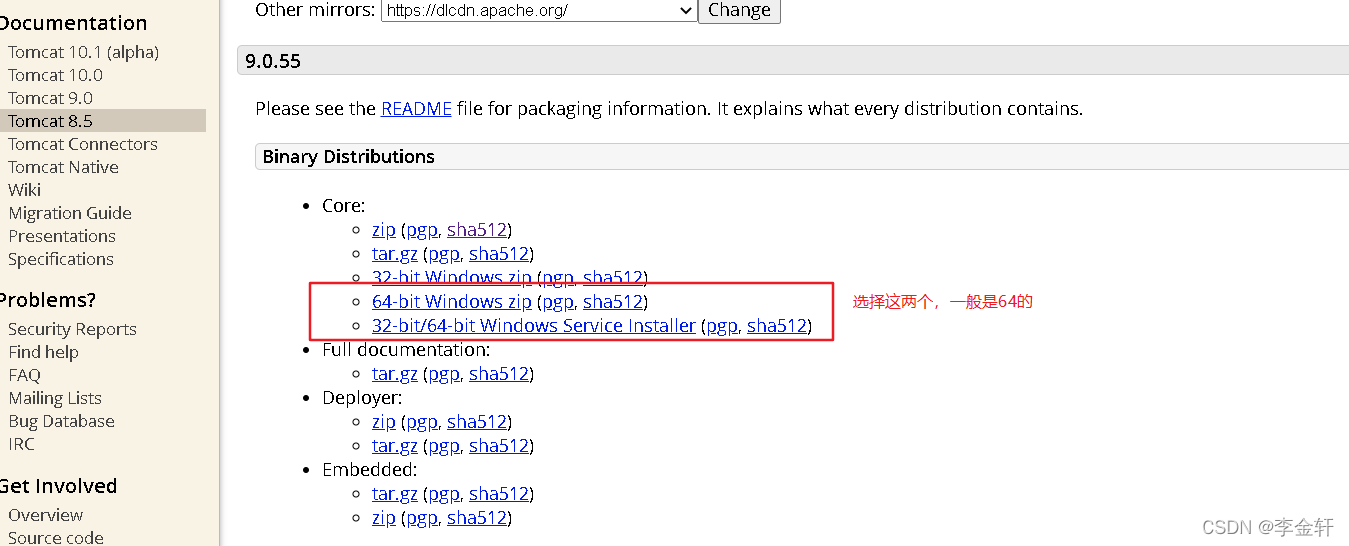1349x546 pixels.
Task: Download the 32-bit Windows zip
Action: (451, 278)
